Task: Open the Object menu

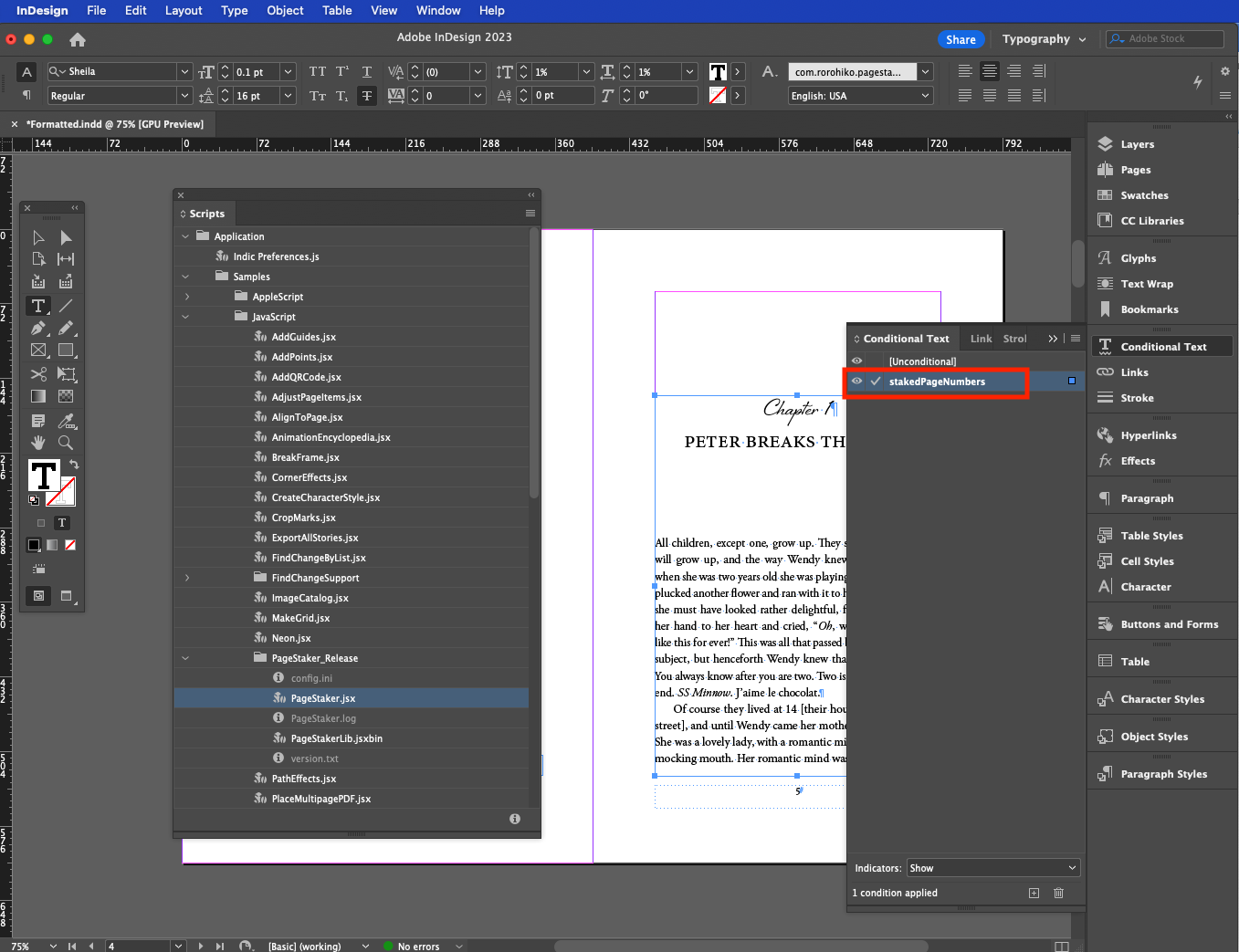Action: (285, 10)
